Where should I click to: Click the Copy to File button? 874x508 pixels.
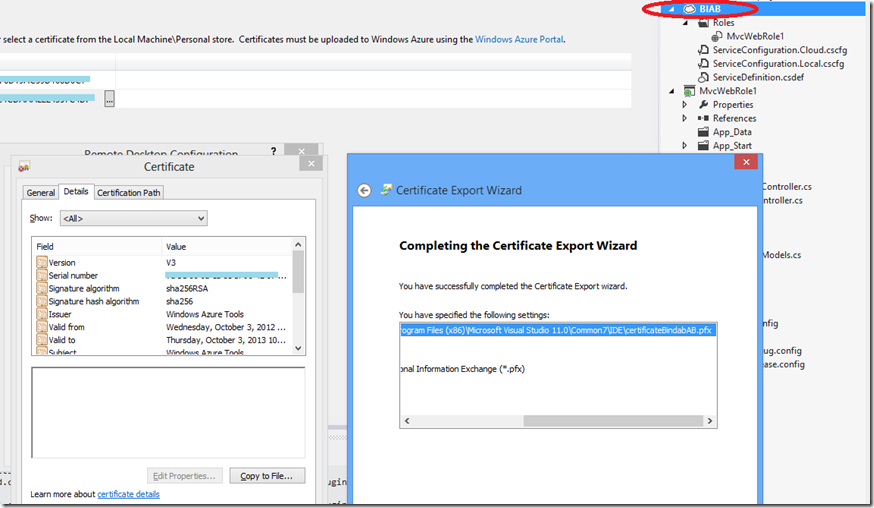[x=267, y=476]
